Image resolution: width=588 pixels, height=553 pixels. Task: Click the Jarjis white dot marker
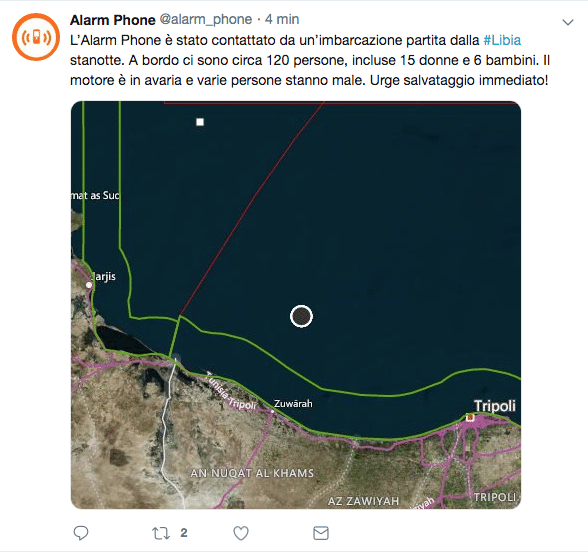(x=89, y=285)
